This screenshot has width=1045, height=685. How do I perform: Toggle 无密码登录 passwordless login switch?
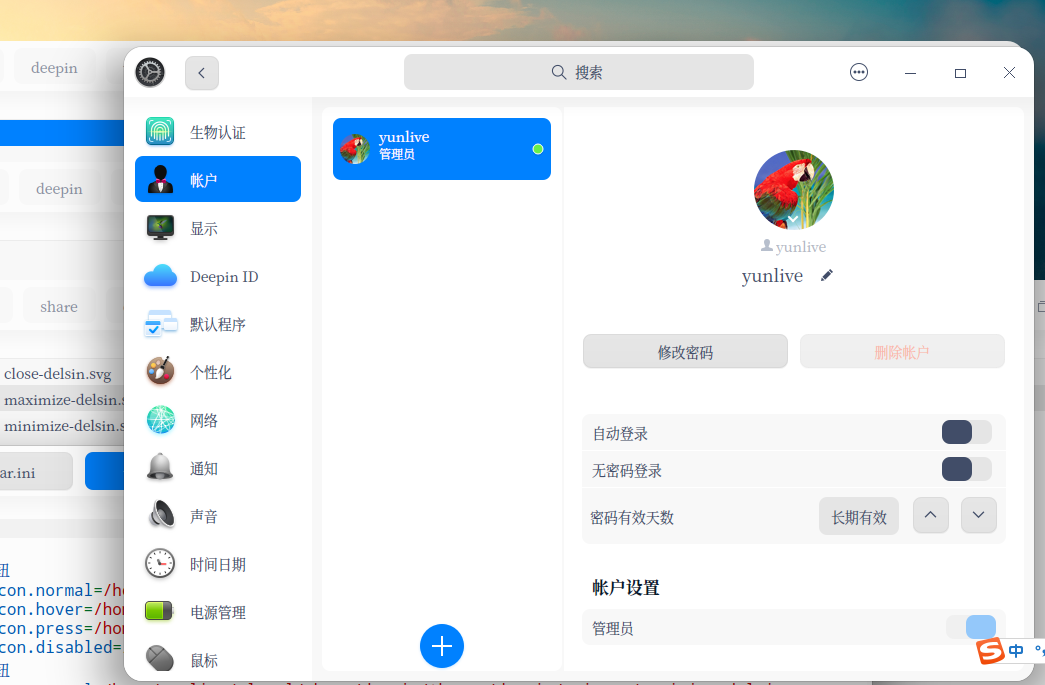coord(966,469)
